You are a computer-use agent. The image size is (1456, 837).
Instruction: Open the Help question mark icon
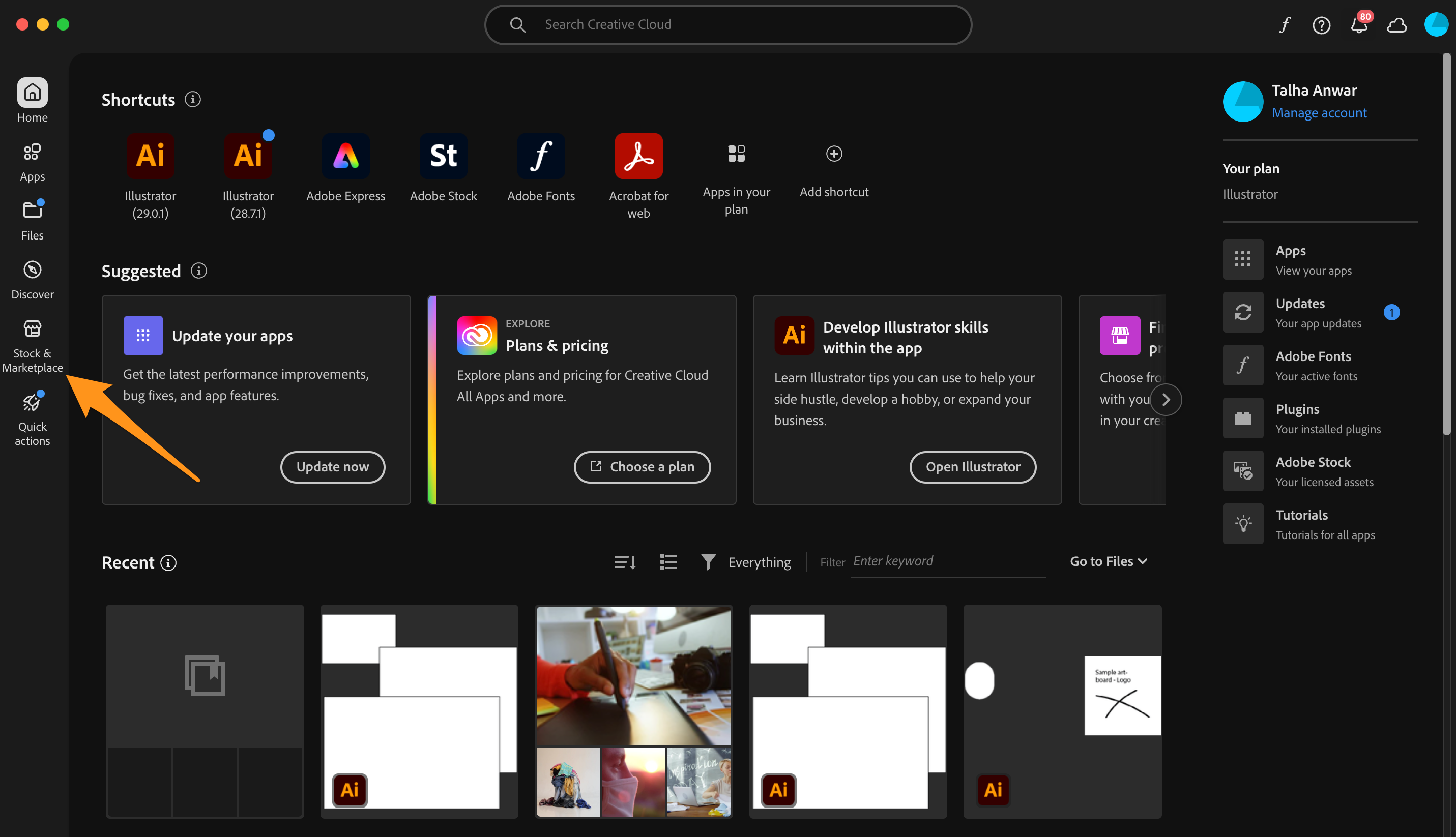(x=1322, y=25)
